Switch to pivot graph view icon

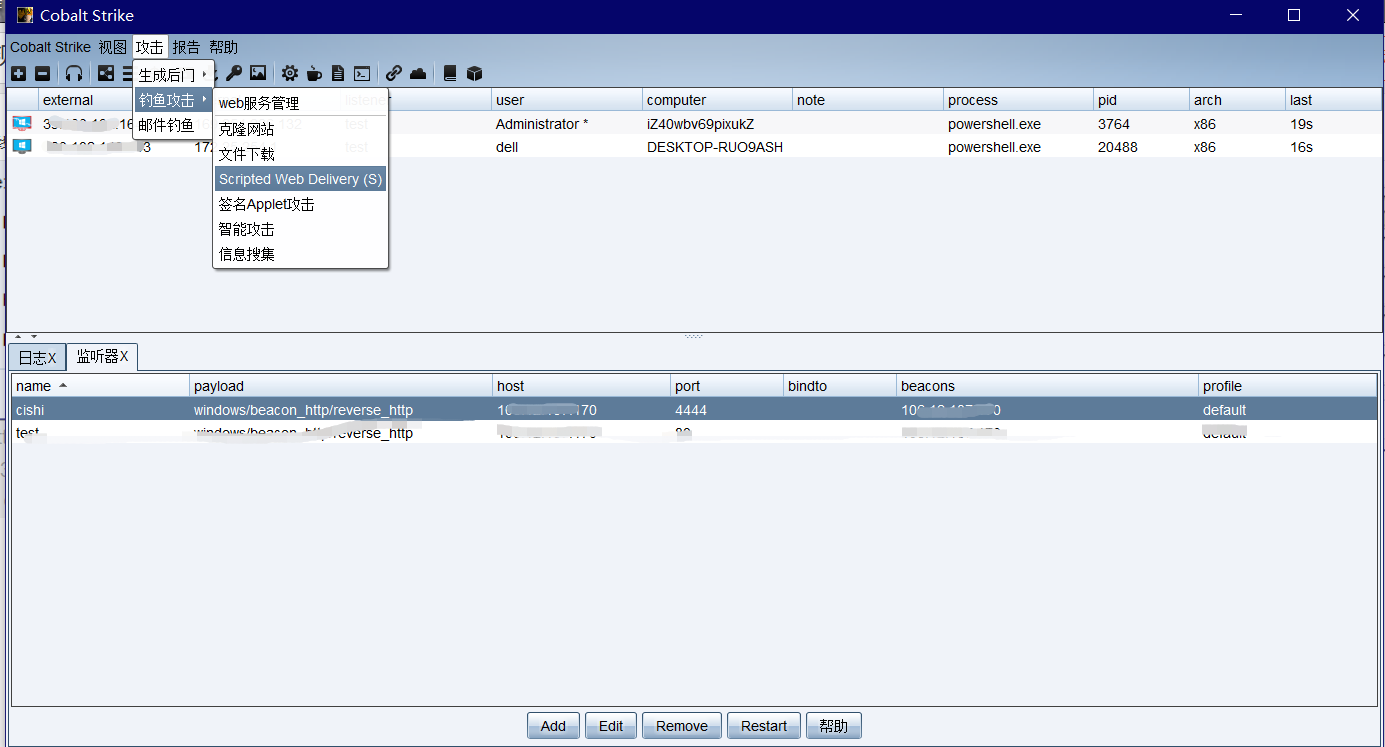pyautogui.click(x=105, y=73)
